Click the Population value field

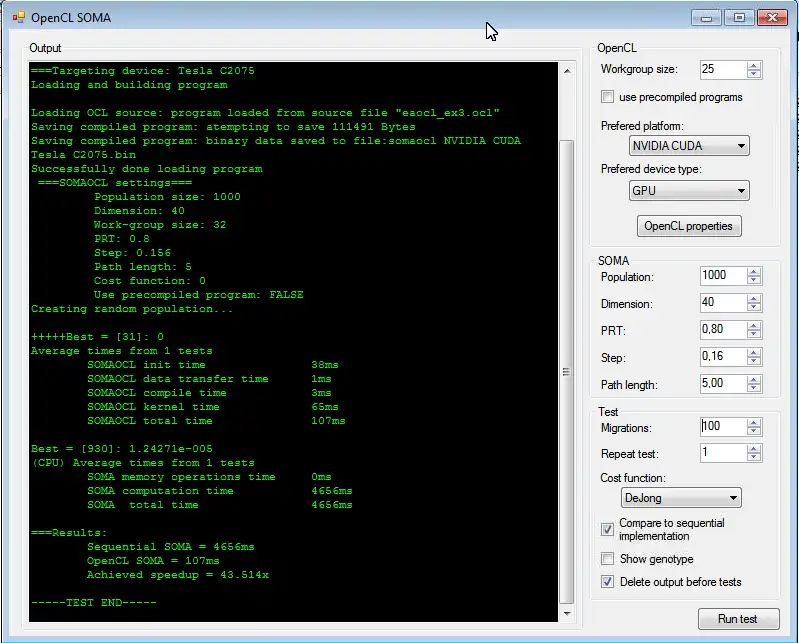tap(723, 276)
